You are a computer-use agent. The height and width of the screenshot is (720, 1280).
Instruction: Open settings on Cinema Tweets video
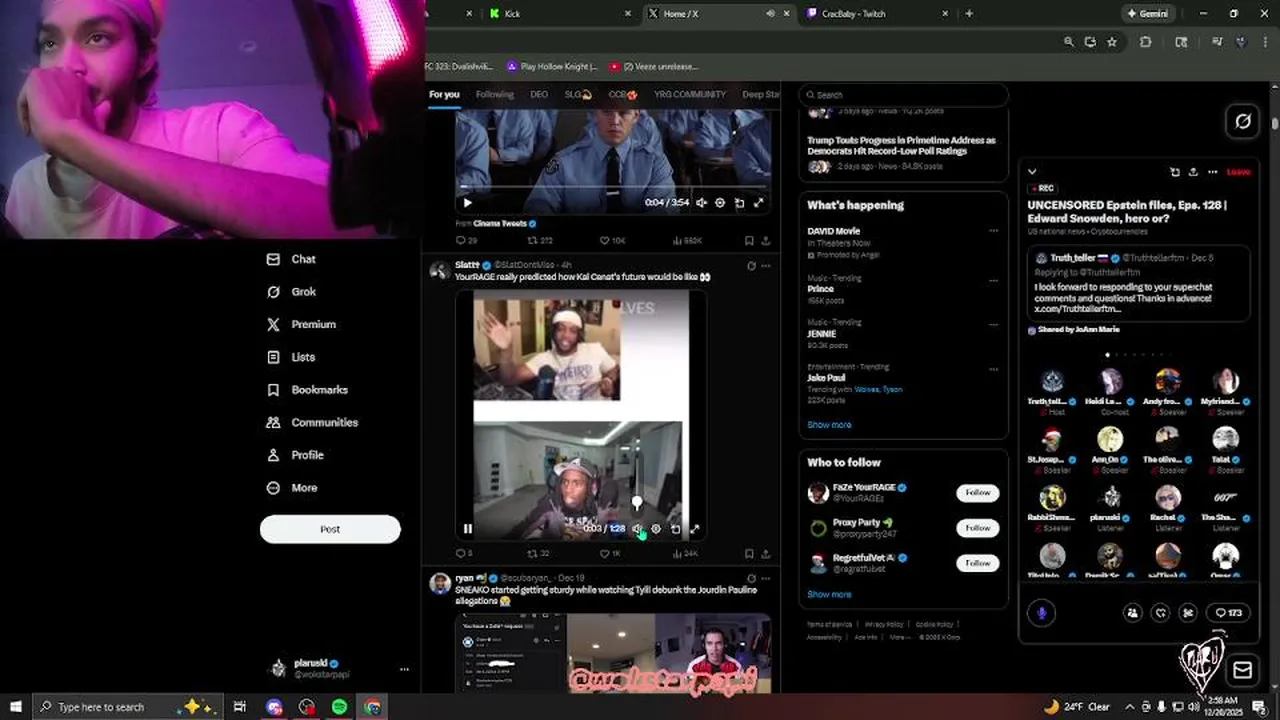point(720,203)
